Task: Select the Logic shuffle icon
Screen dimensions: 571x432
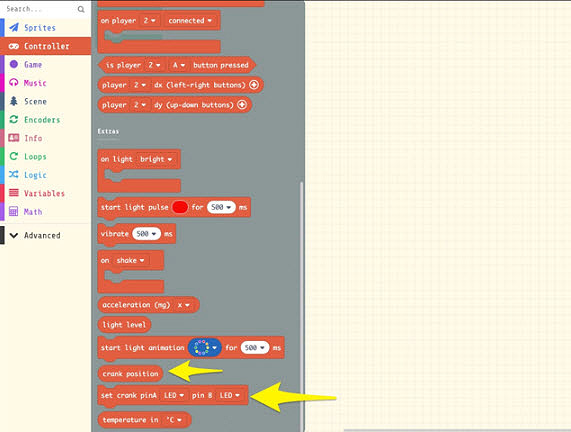Action: tap(14, 174)
